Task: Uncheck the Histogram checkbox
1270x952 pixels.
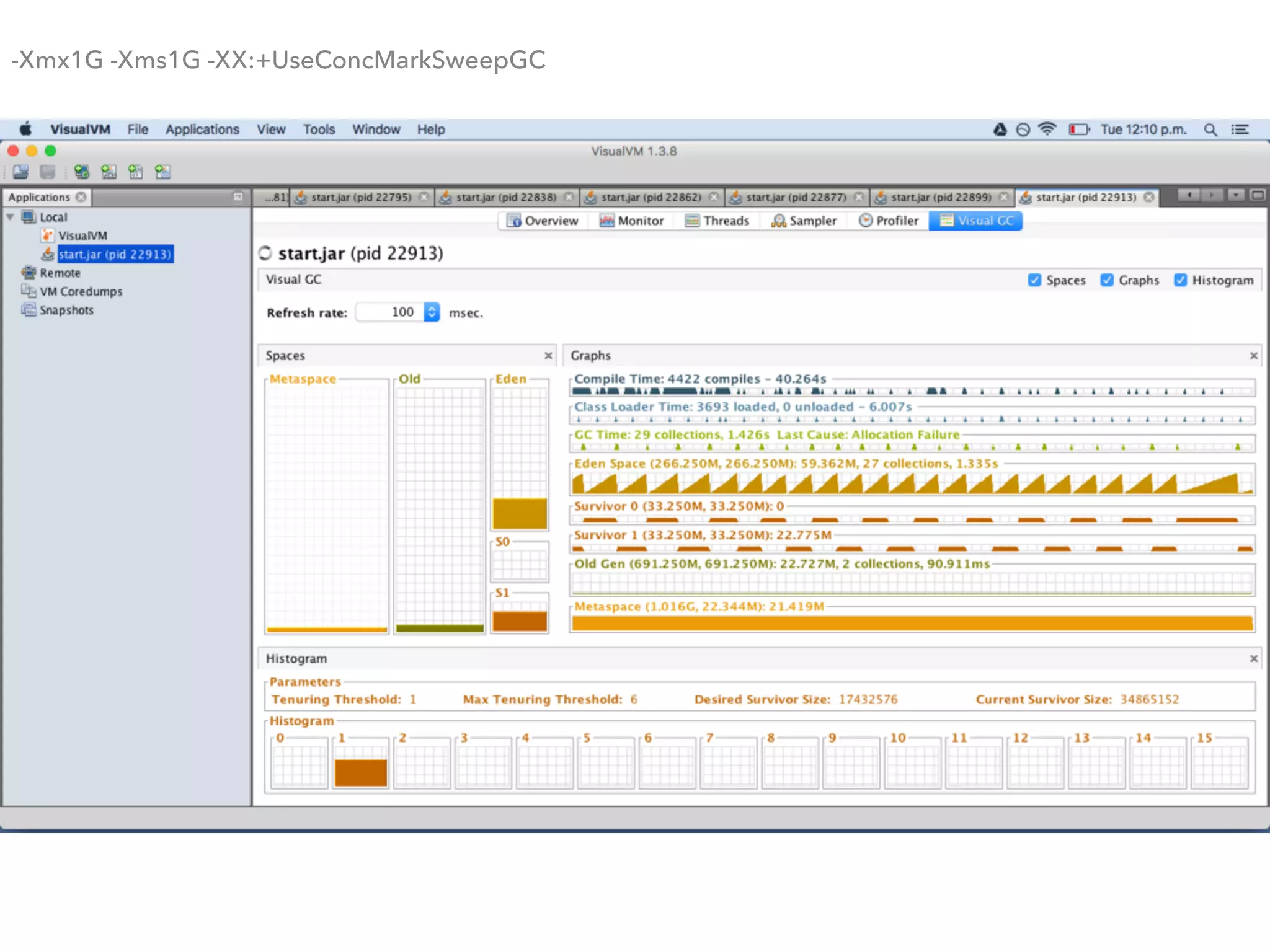Action: tap(1180, 280)
